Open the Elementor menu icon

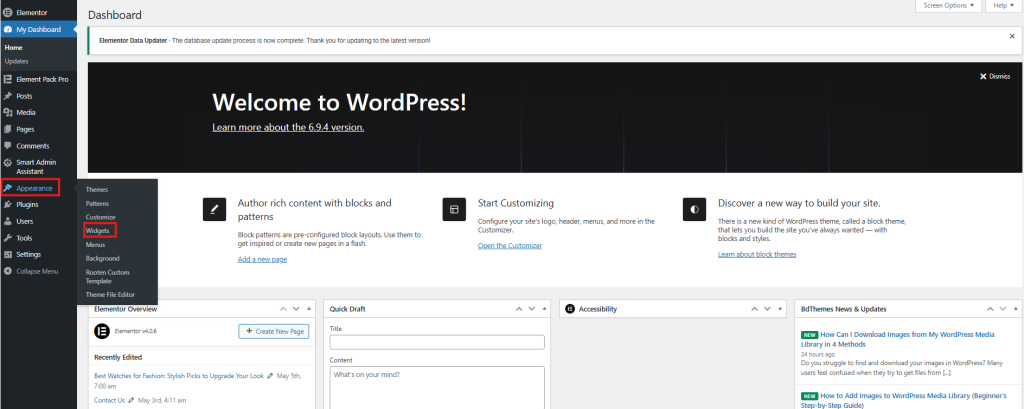(8, 12)
